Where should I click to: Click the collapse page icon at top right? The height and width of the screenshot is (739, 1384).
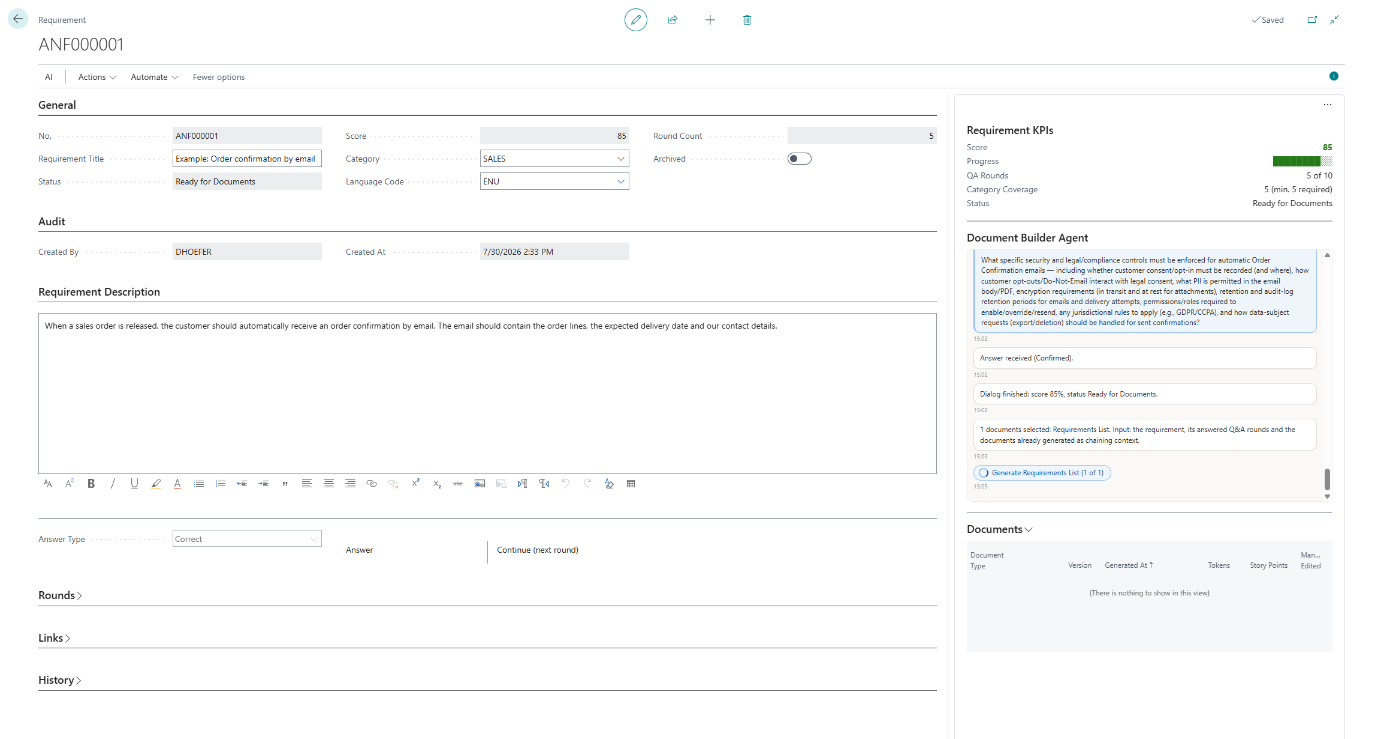[1335, 20]
